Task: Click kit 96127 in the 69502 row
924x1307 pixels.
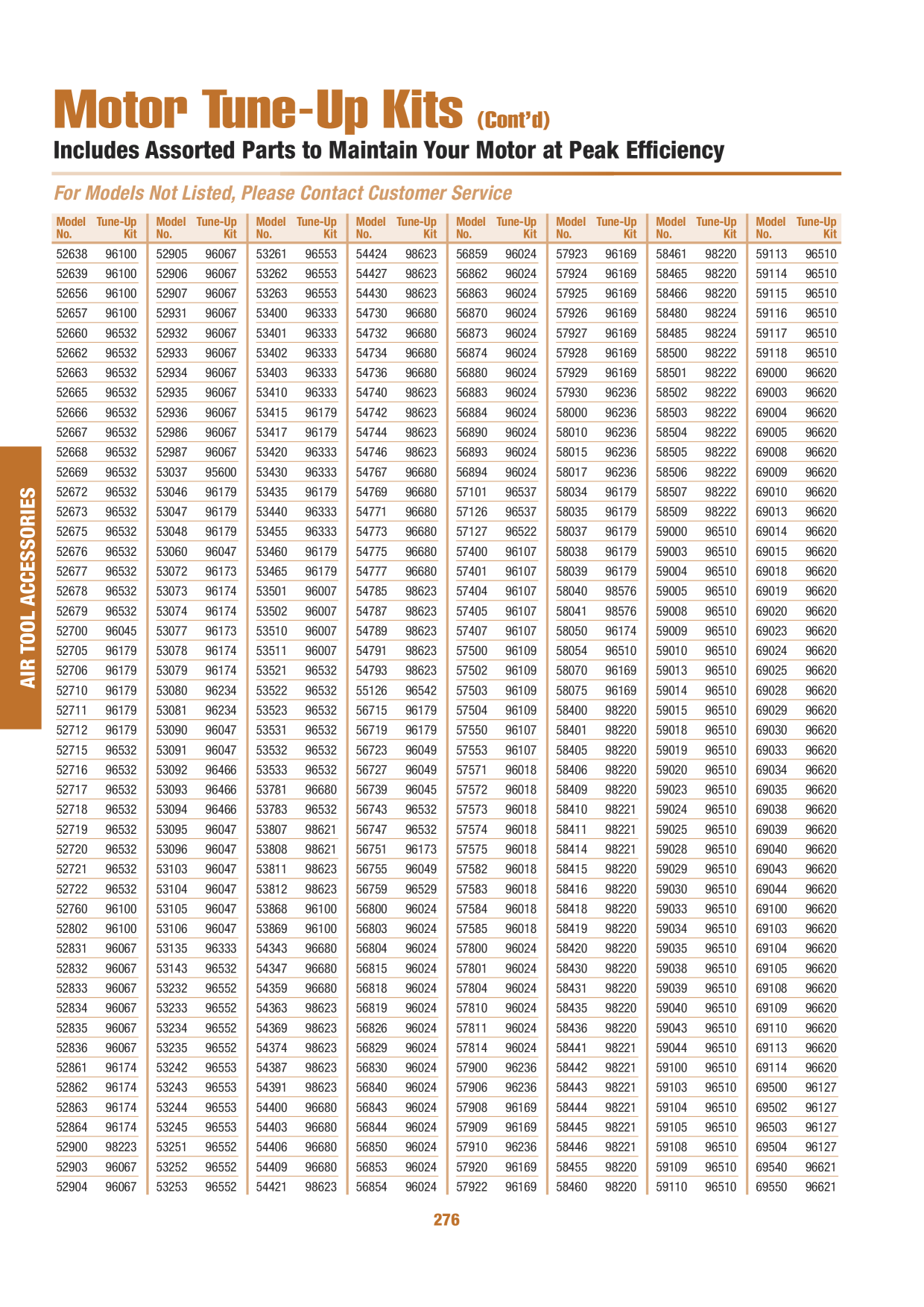Action: click(x=820, y=1108)
